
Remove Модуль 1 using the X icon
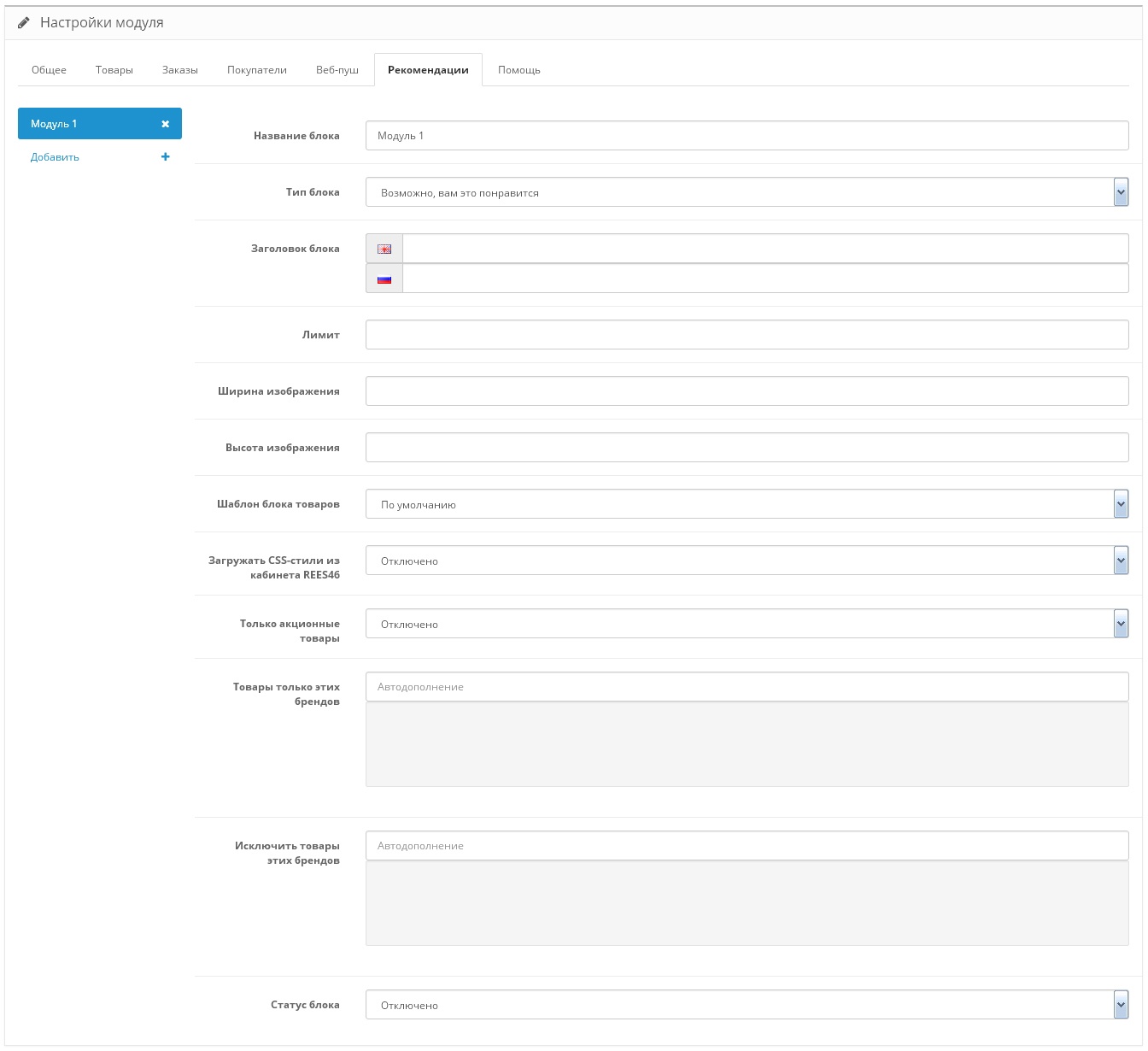(x=166, y=124)
